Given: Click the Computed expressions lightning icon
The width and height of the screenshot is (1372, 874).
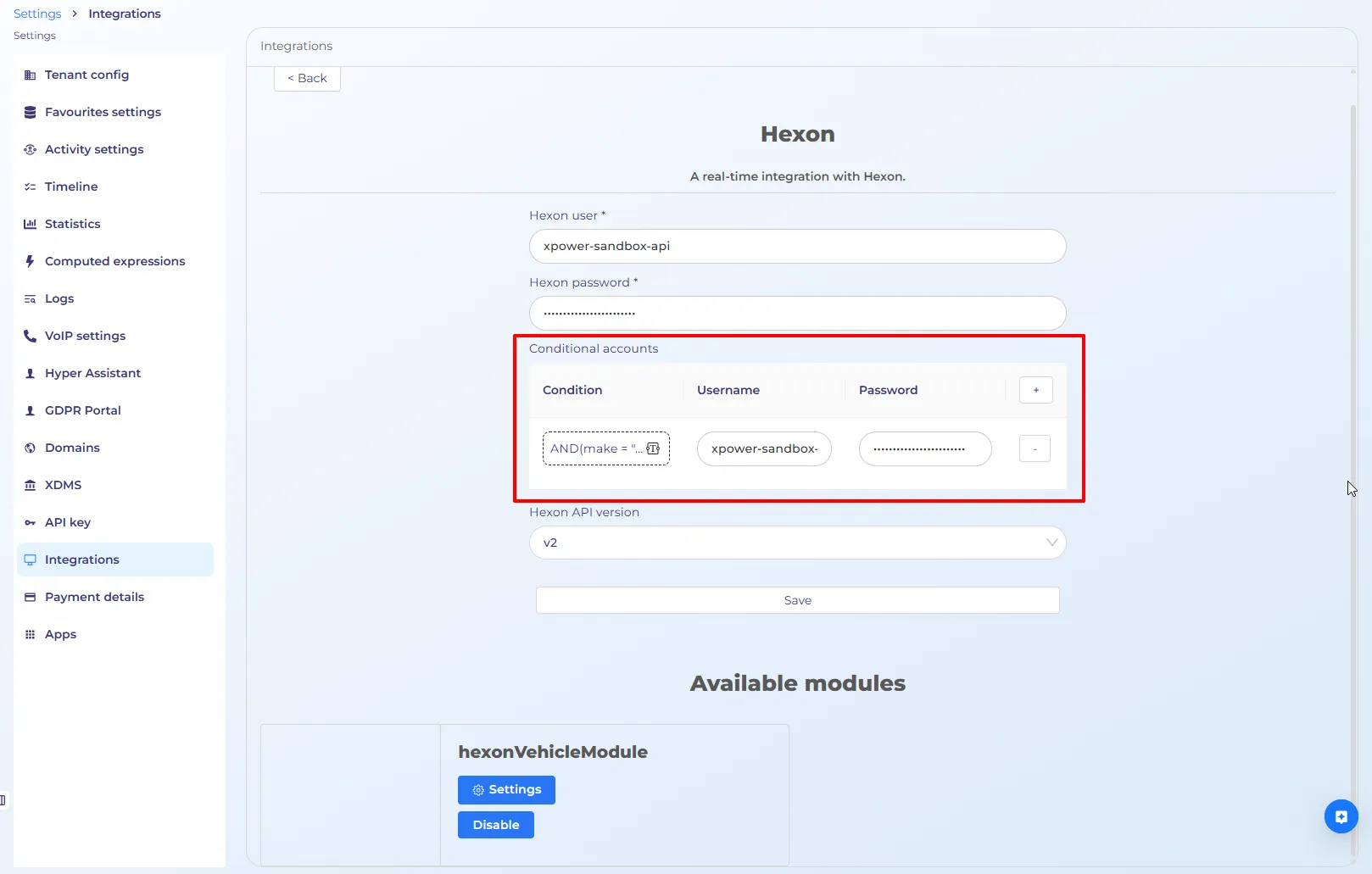Looking at the screenshot, I should (x=30, y=261).
